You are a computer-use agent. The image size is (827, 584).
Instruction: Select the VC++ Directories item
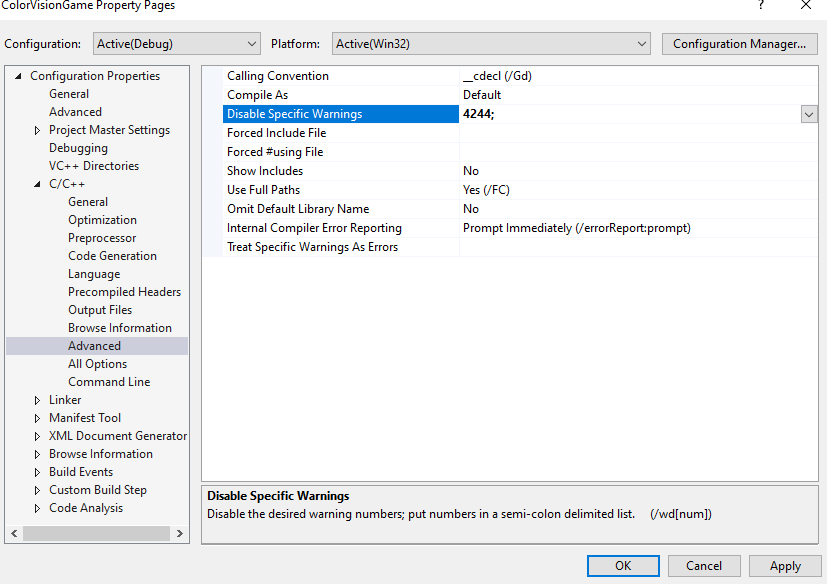click(x=94, y=166)
